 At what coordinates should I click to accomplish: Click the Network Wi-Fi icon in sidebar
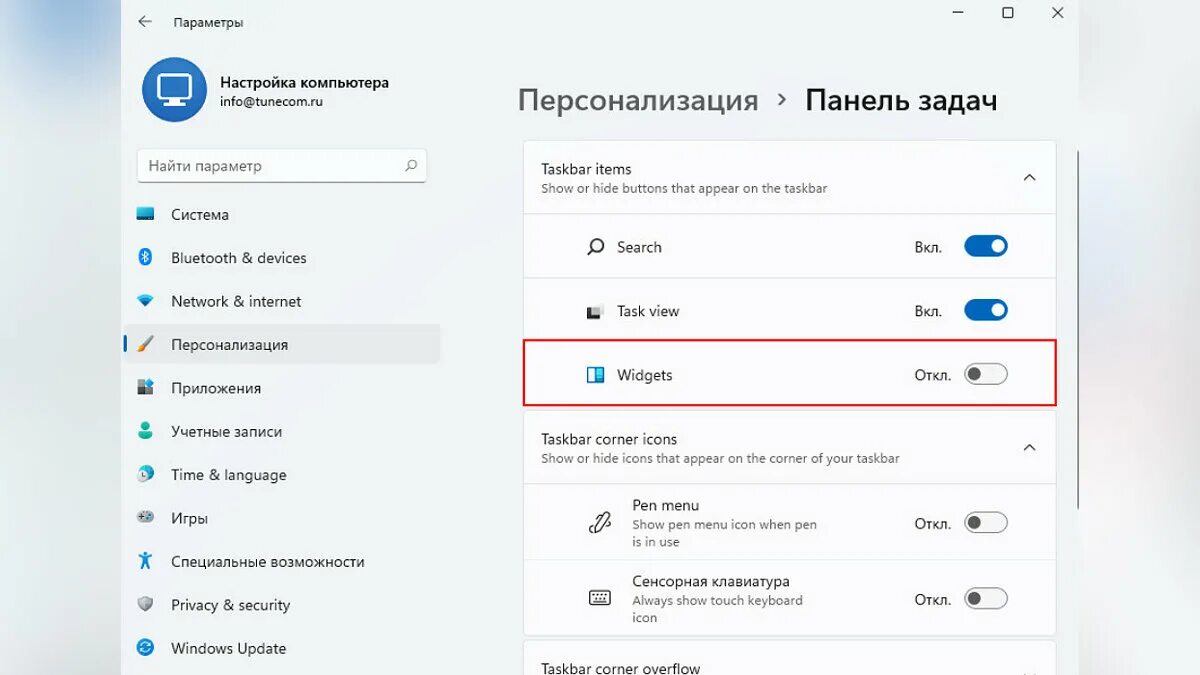(x=145, y=301)
